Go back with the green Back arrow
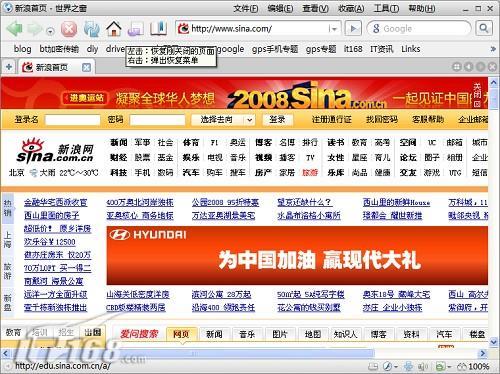The width and height of the screenshot is (500, 374). (x=14, y=29)
